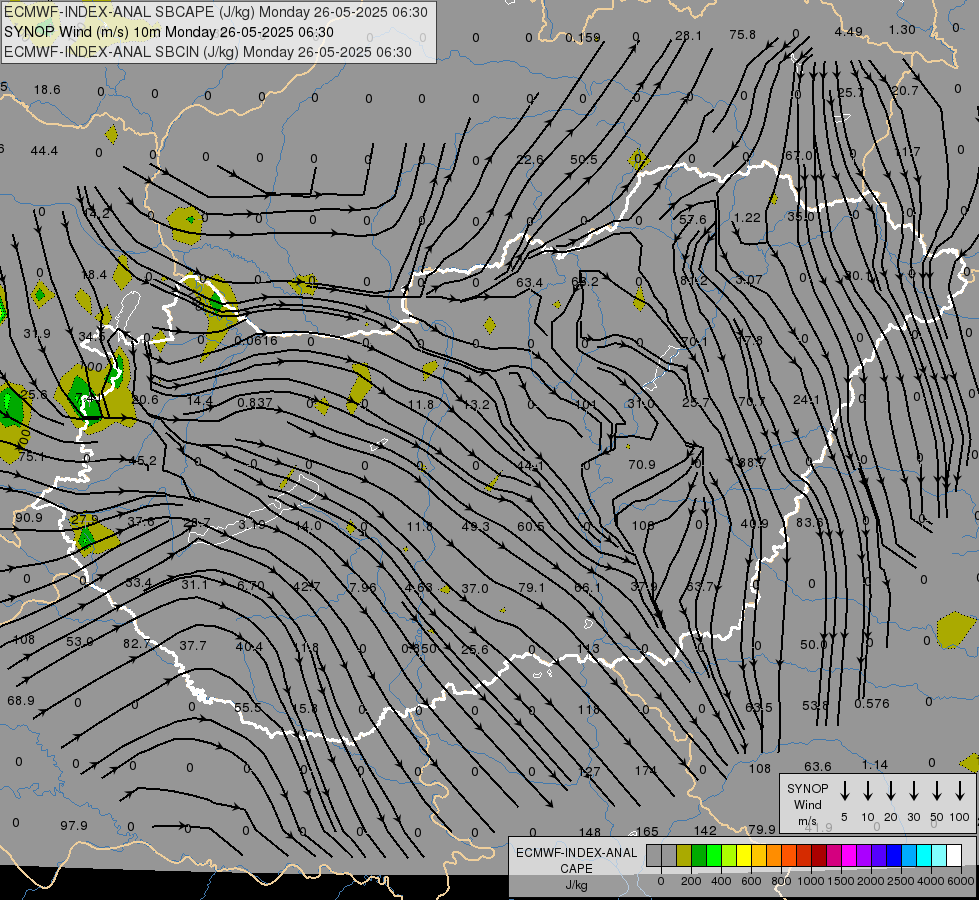Screen dimensions: 979x900
Task: Click the map value 1.22
Action: click(747, 217)
